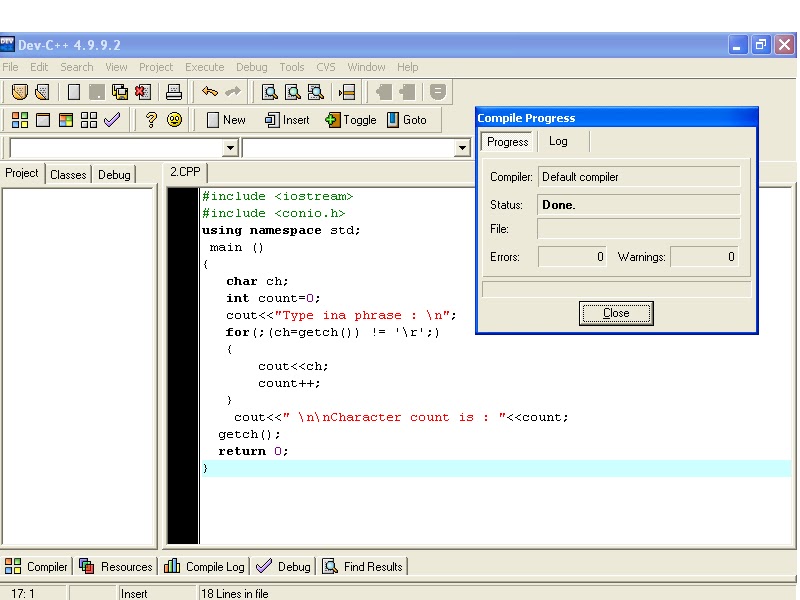Click the Compile colored squares icon
Image resolution: width=800 pixels, height=600 pixels.
pos(20,120)
